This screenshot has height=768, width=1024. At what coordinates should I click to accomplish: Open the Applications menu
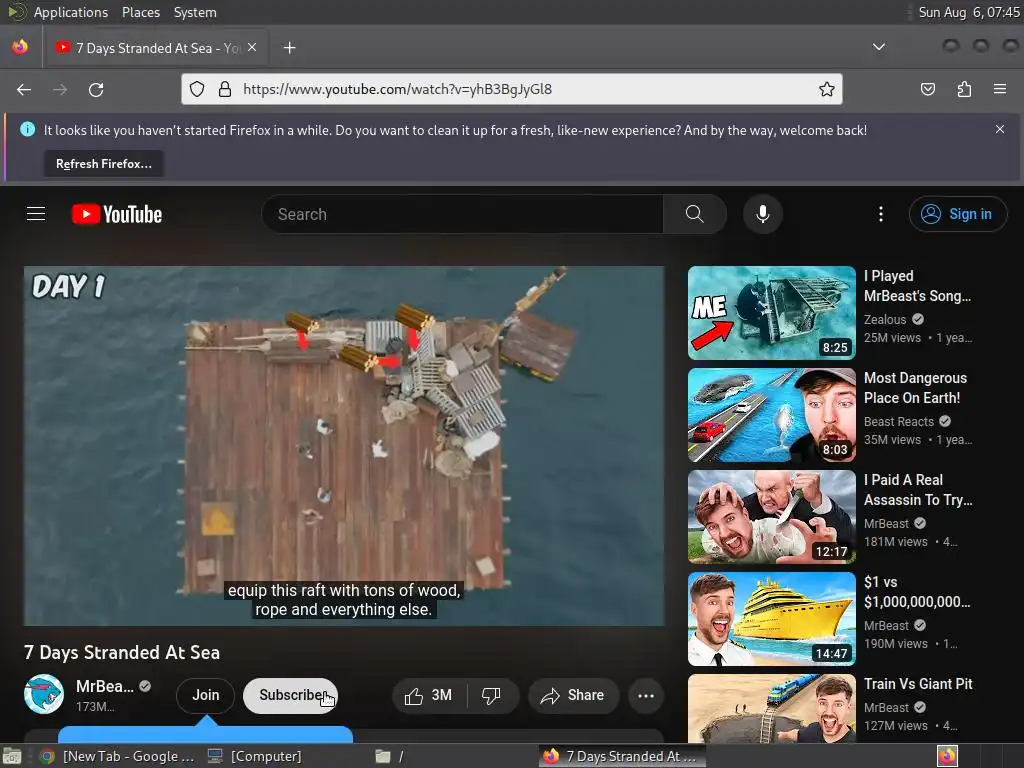tap(71, 12)
